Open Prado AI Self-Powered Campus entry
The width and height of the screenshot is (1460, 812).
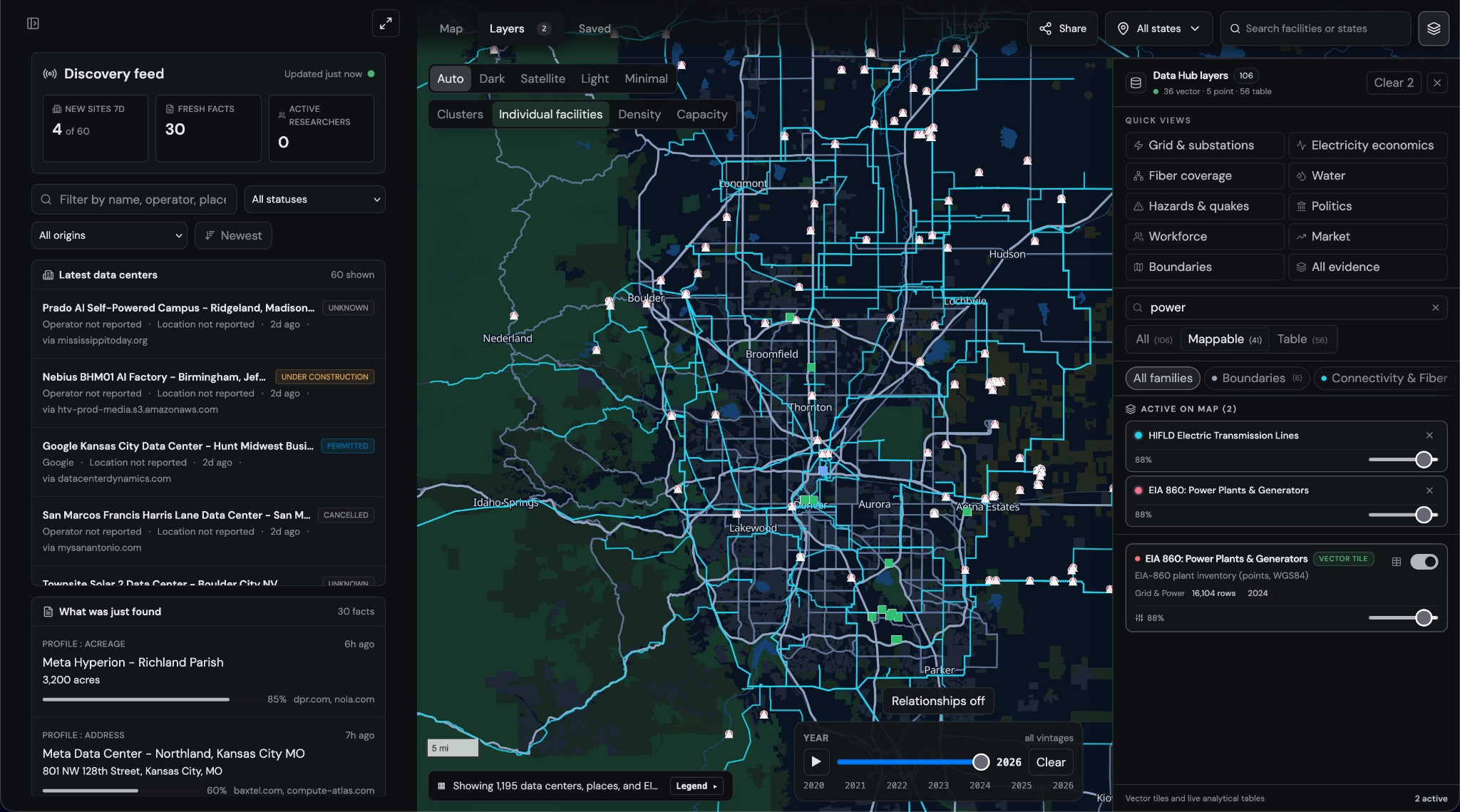click(x=208, y=324)
